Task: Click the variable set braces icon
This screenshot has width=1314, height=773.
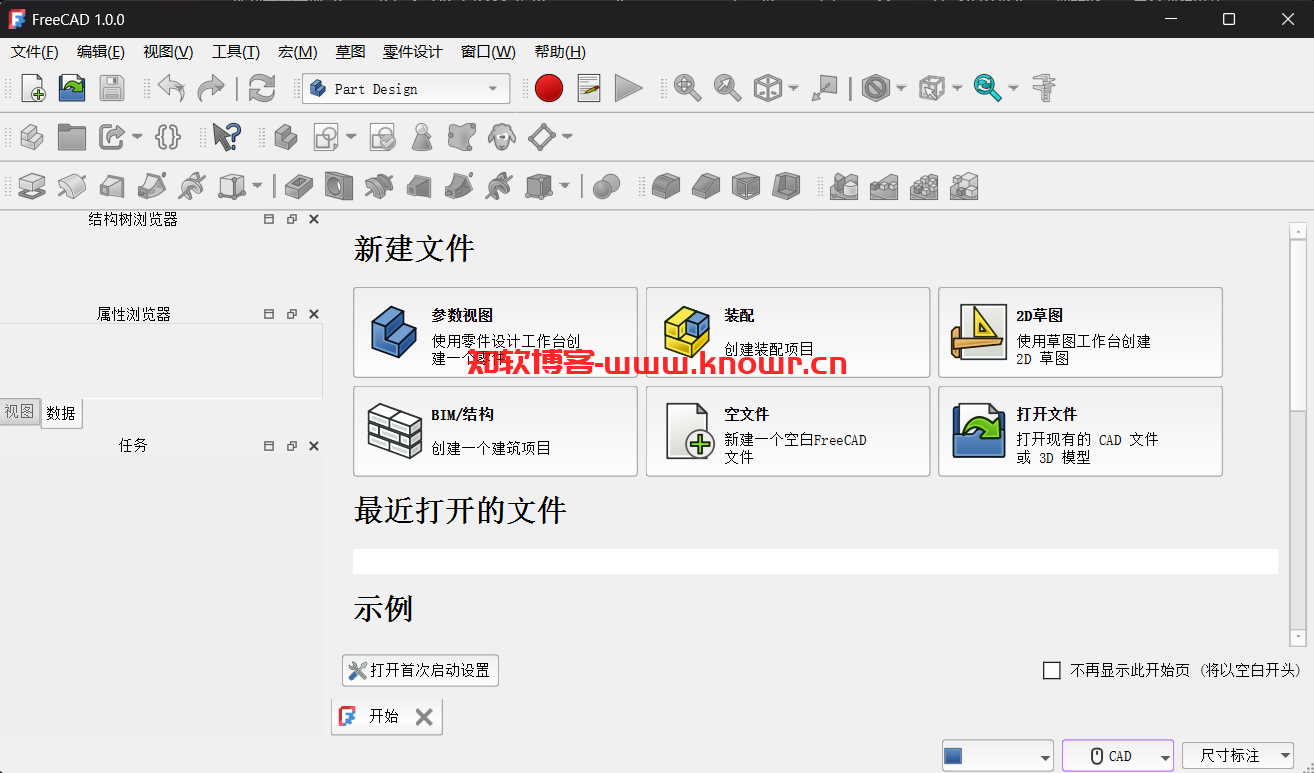Action: (168, 137)
